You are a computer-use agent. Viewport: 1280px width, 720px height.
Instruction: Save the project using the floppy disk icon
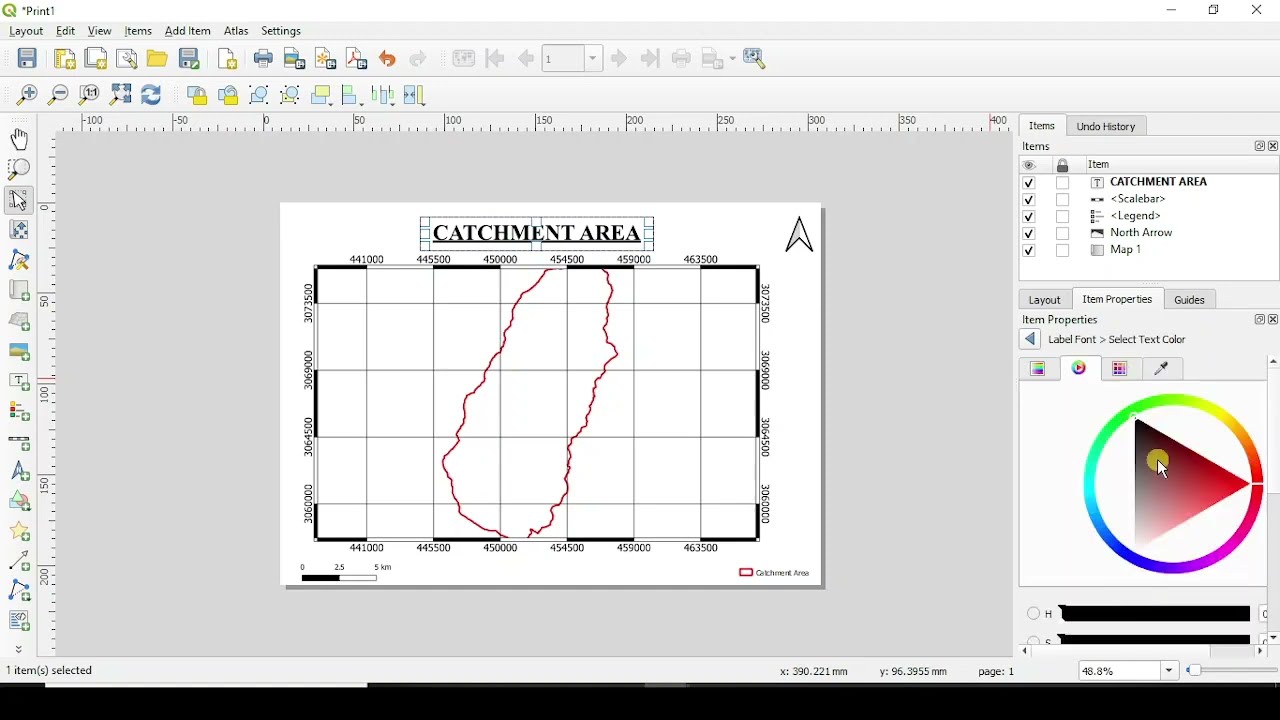click(27, 59)
